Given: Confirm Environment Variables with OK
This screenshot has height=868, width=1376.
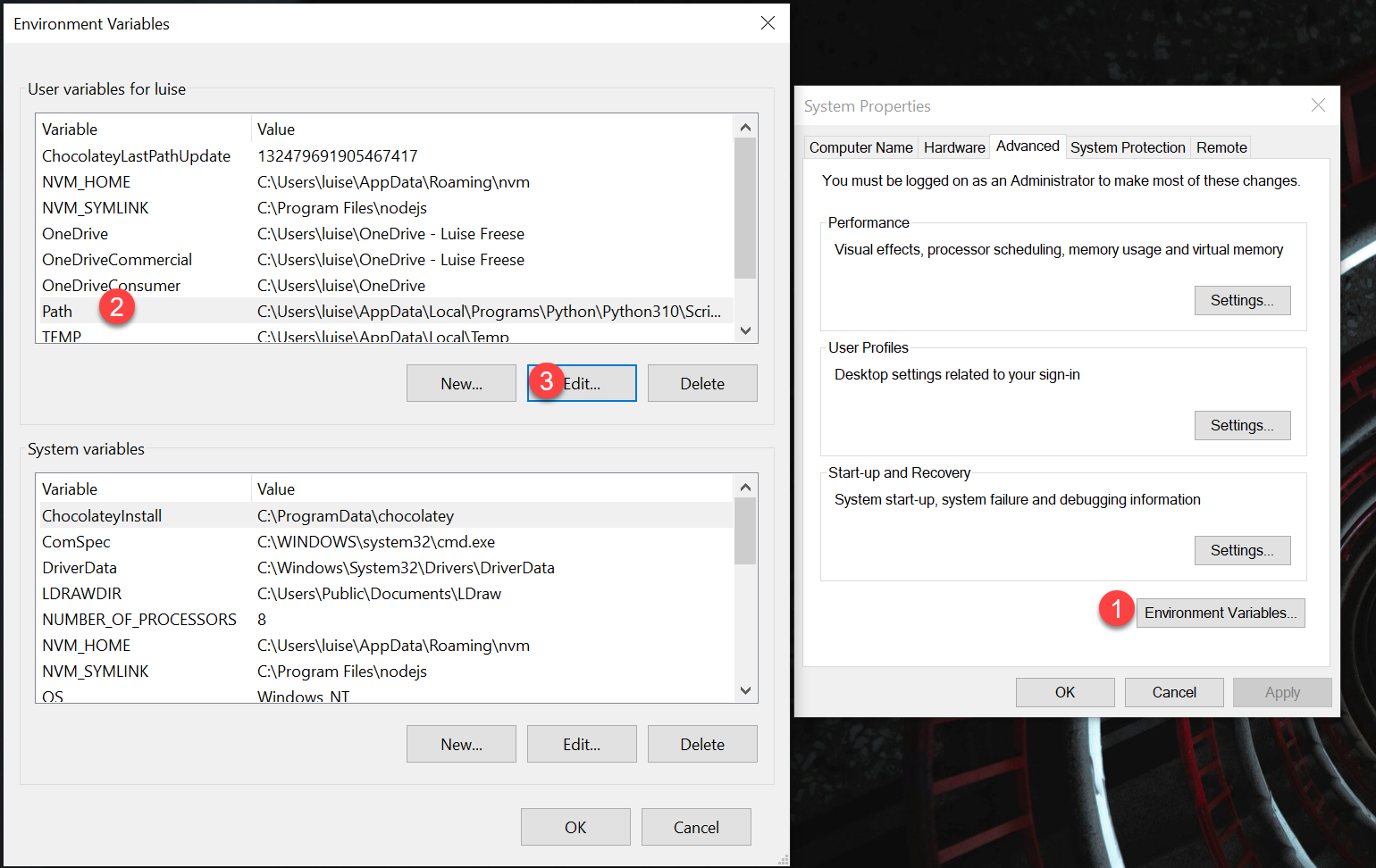Looking at the screenshot, I should (x=575, y=827).
